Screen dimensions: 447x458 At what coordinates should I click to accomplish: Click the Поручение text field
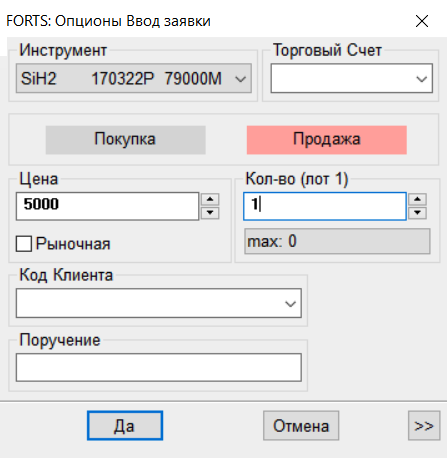tap(159, 367)
